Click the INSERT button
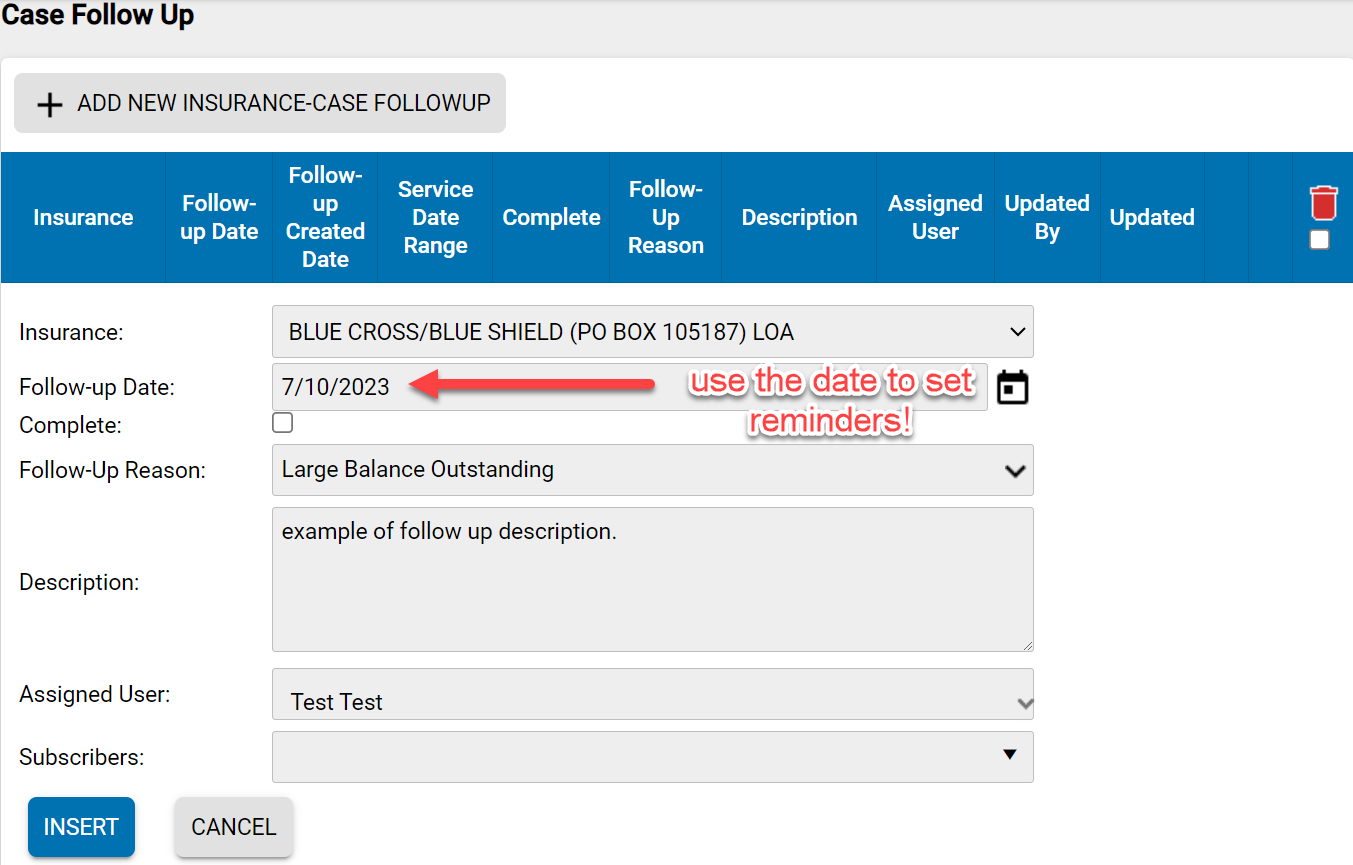Screen dimensions: 1353x865 [81, 827]
